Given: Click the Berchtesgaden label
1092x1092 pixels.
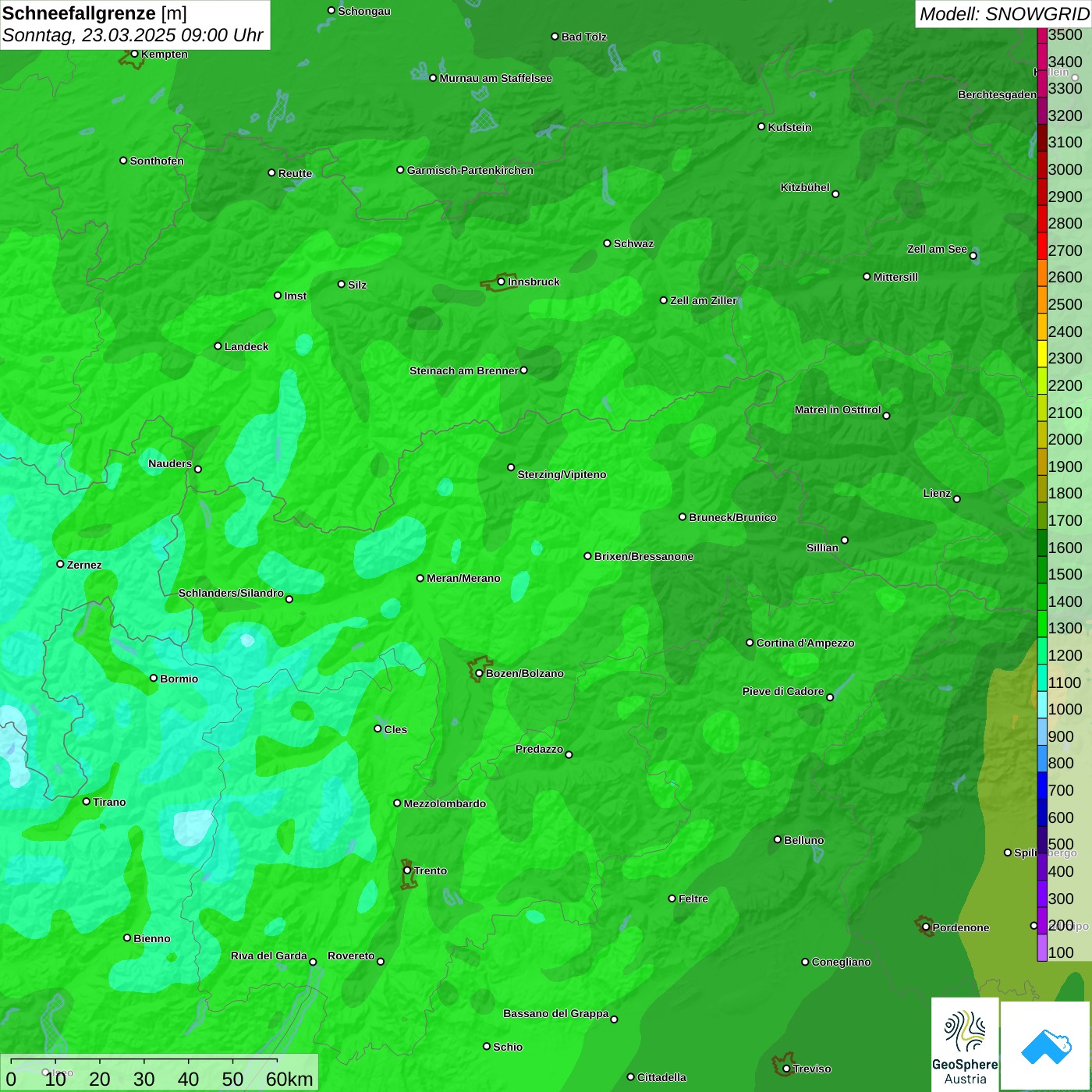Looking at the screenshot, I should 997,94.
